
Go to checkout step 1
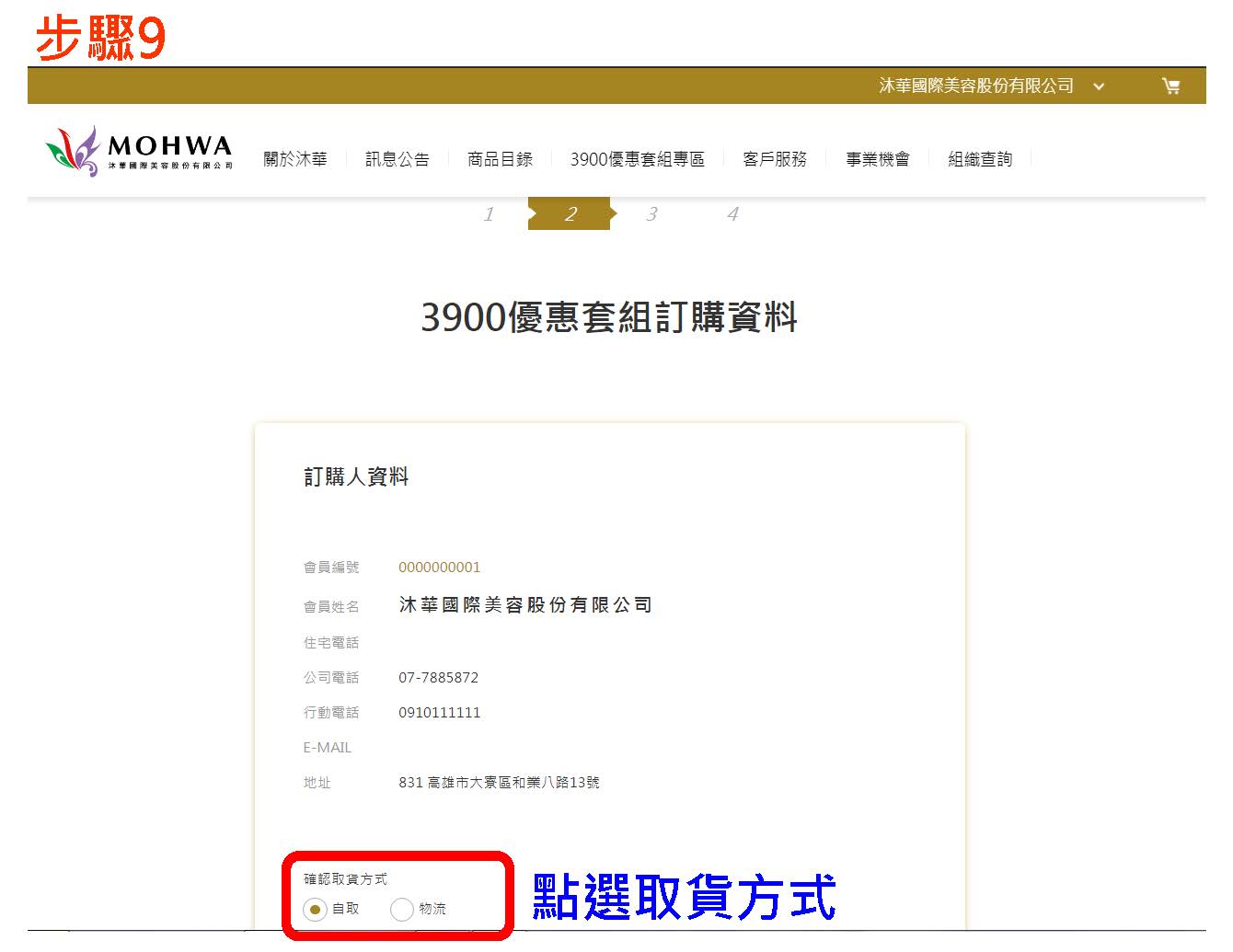pyautogui.click(x=489, y=214)
